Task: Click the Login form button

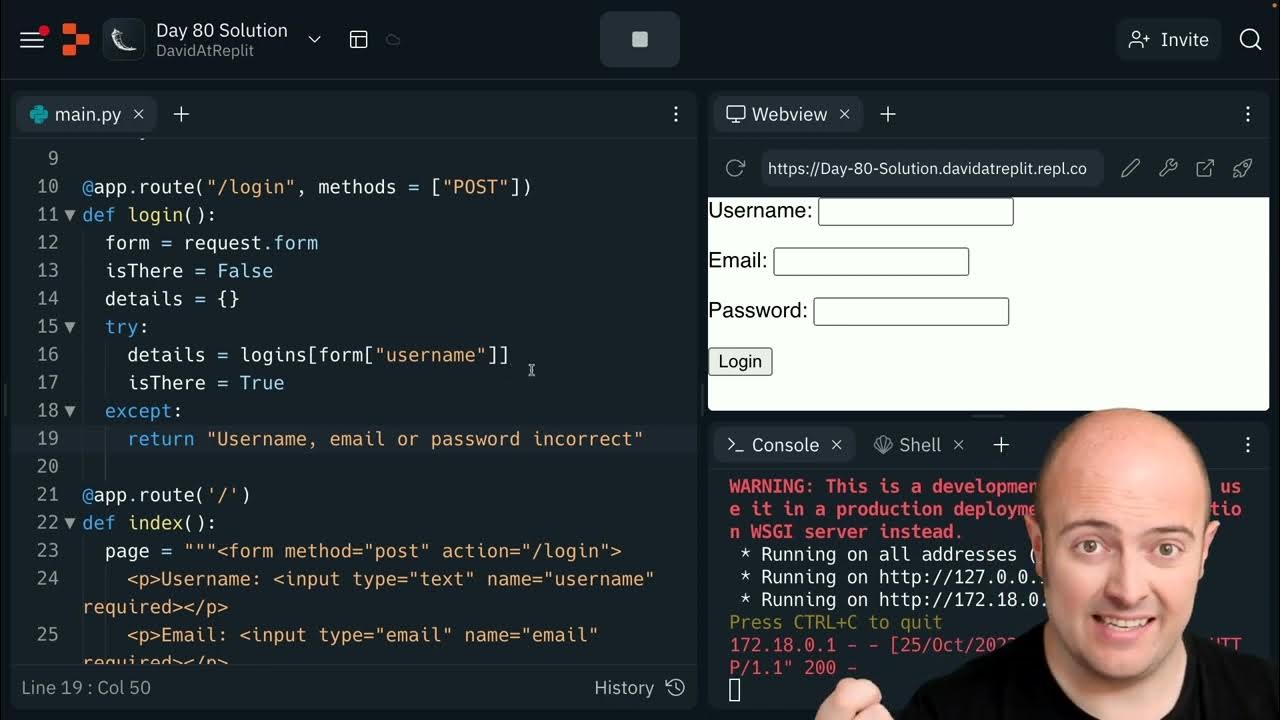Action: pos(740,361)
